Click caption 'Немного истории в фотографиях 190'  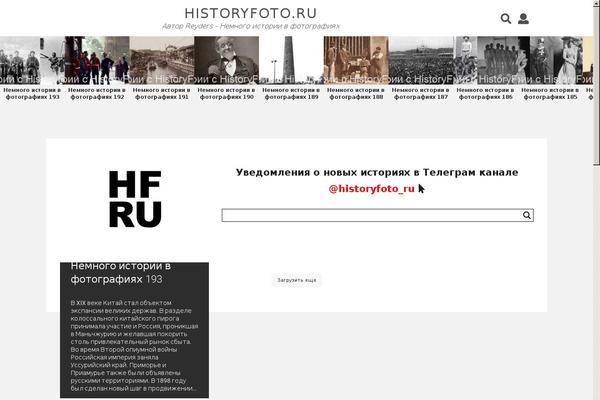pyautogui.click(x=227, y=93)
